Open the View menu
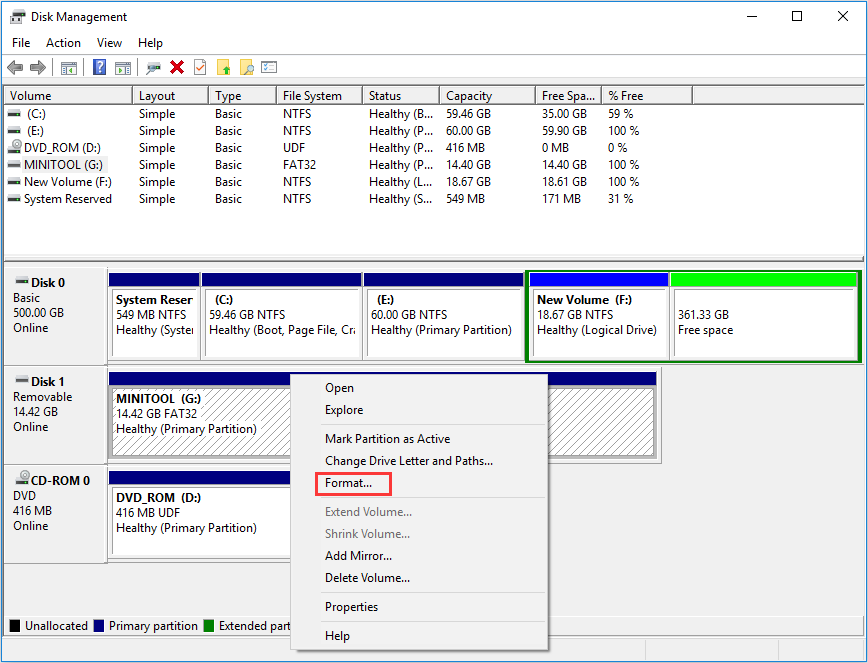Screen dimensions: 868x663 [x=109, y=43]
